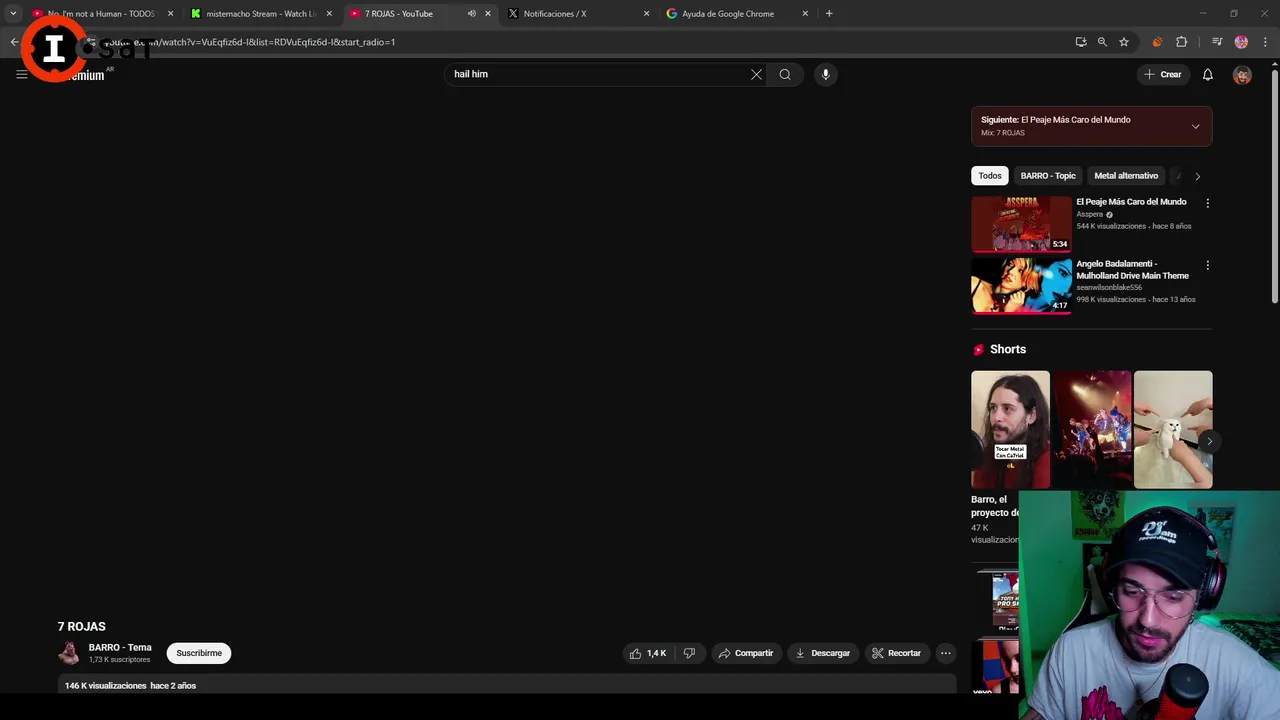
Task: Click the Crear button
Action: point(1163,74)
